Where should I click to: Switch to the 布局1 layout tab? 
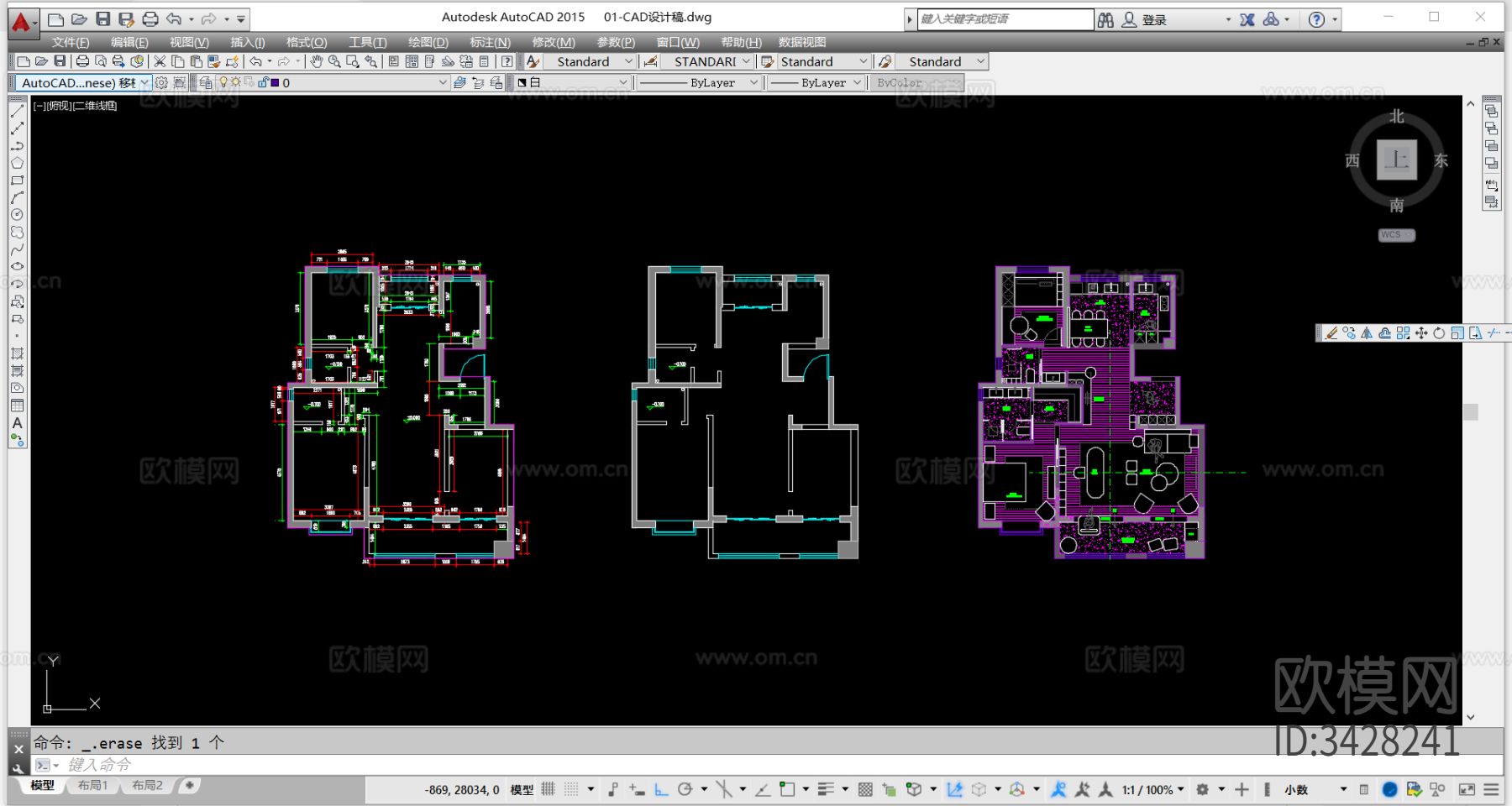pyautogui.click(x=92, y=786)
